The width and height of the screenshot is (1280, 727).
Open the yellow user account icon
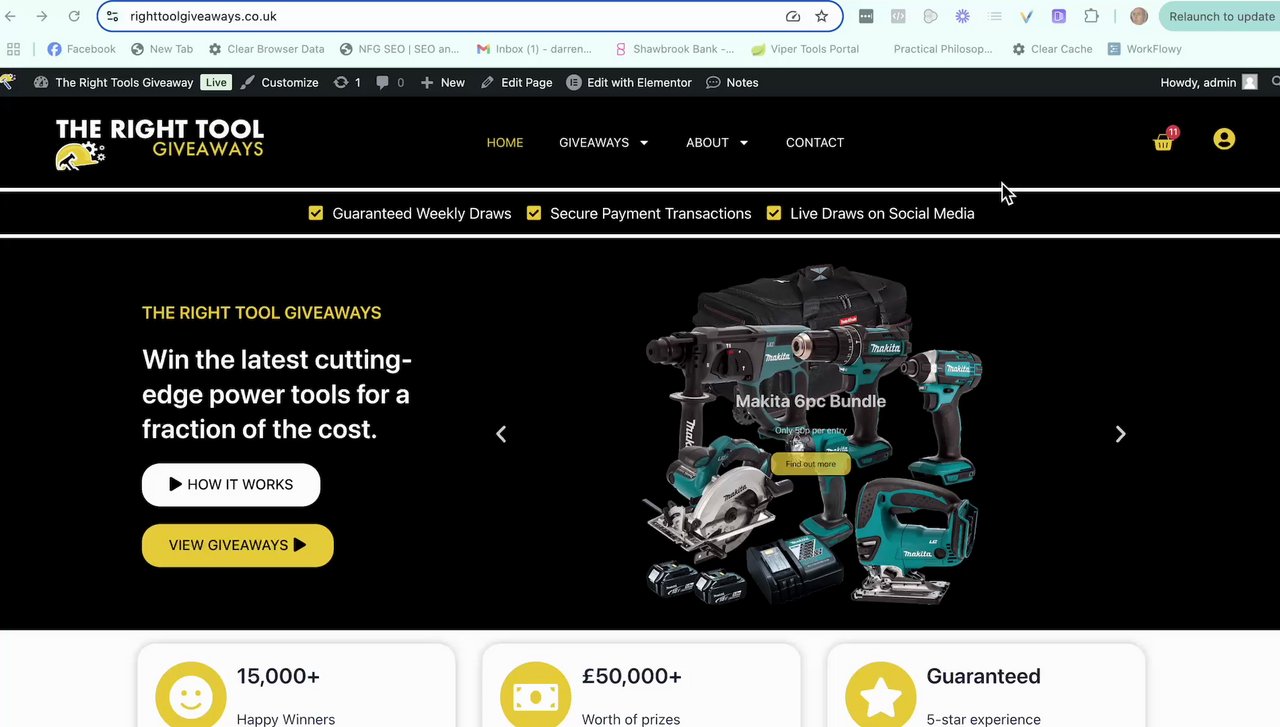(x=1224, y=139)
